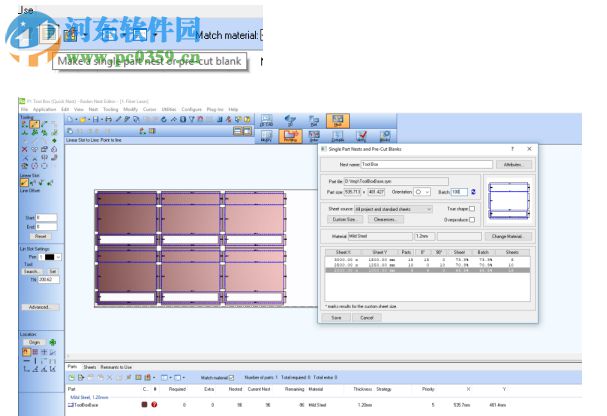Select the highlighted third sheet result row
The height and width of the screenshot is (416, 607).
(x=427, y=270)
